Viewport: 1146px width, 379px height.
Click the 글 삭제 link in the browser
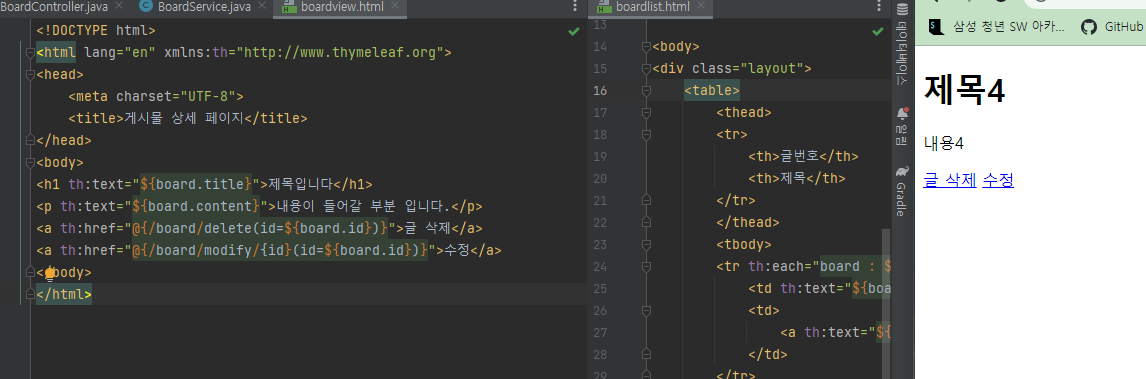(950, 180)
